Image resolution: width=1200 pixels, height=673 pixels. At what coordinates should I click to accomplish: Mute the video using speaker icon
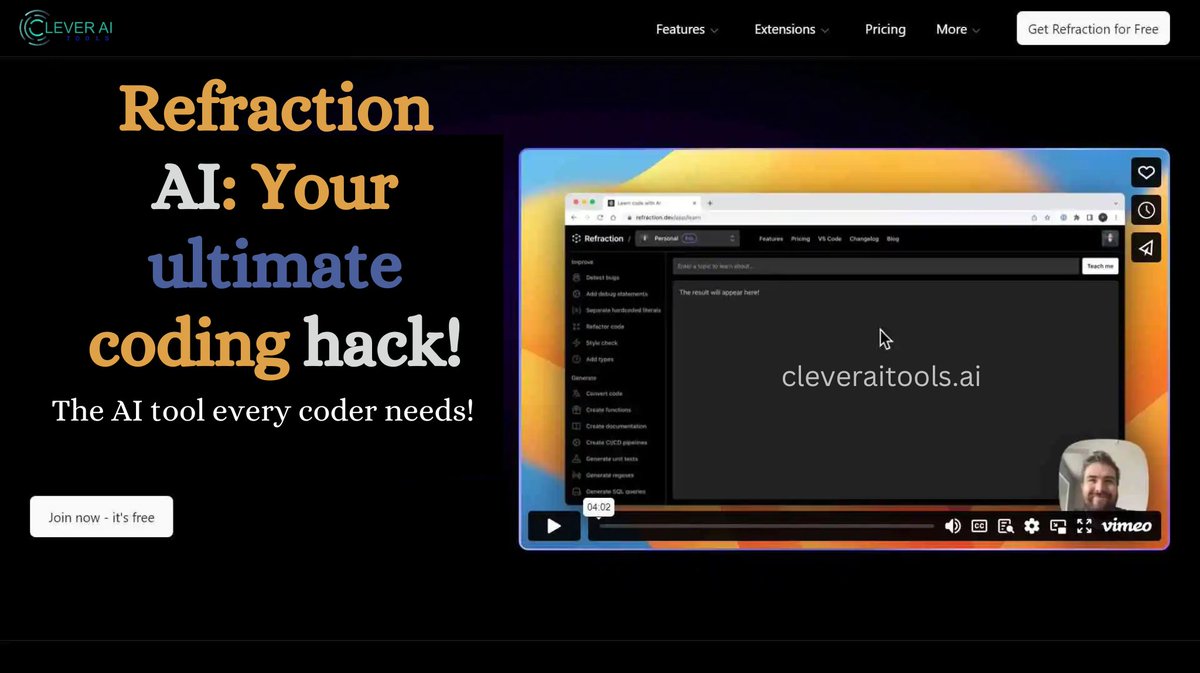(x=953, y=525)
